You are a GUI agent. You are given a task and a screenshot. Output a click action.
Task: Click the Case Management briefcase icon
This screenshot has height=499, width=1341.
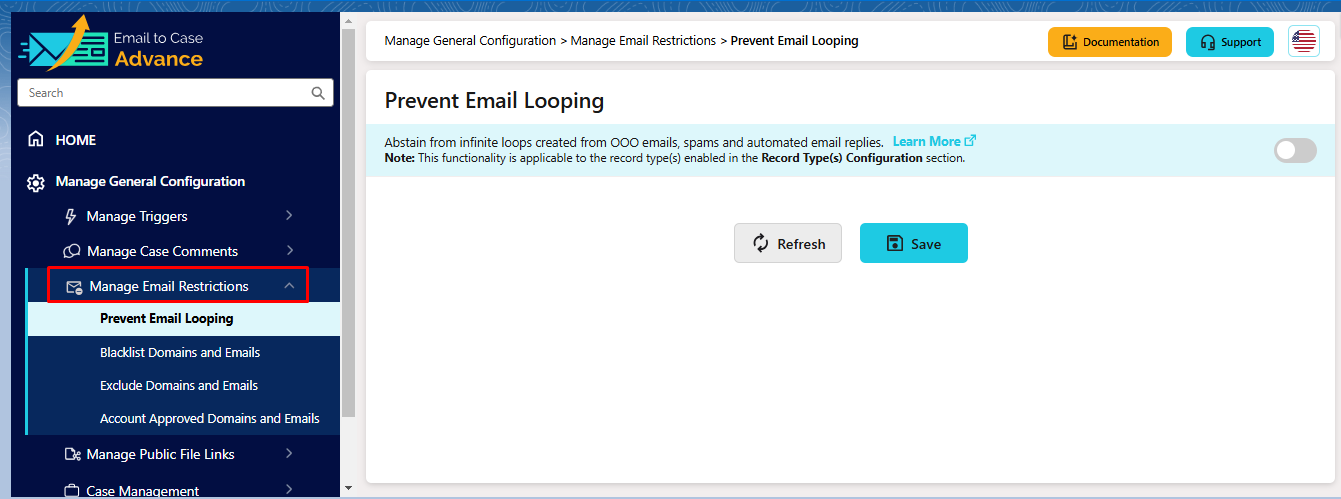[x=72, y=490]
